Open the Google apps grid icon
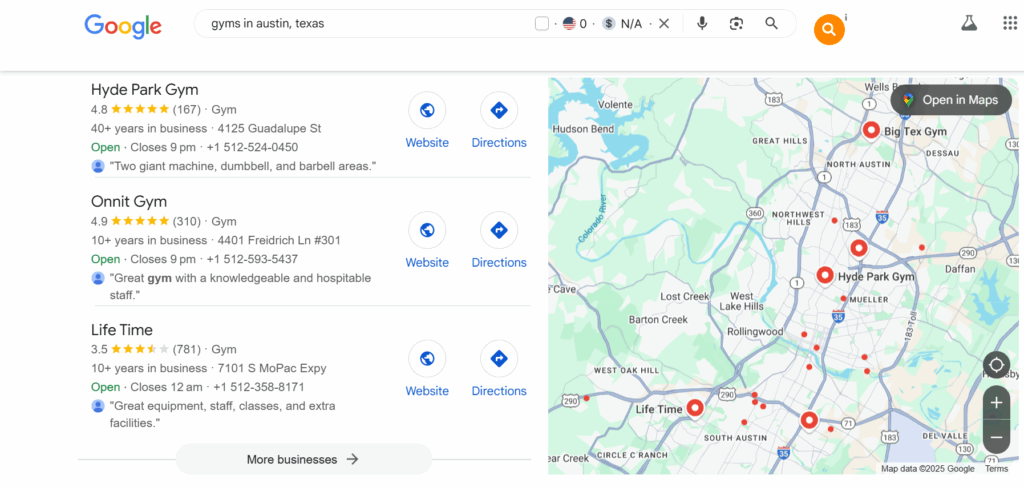Viewport: 1024px width, 487px height. [x=1010, y=24]
